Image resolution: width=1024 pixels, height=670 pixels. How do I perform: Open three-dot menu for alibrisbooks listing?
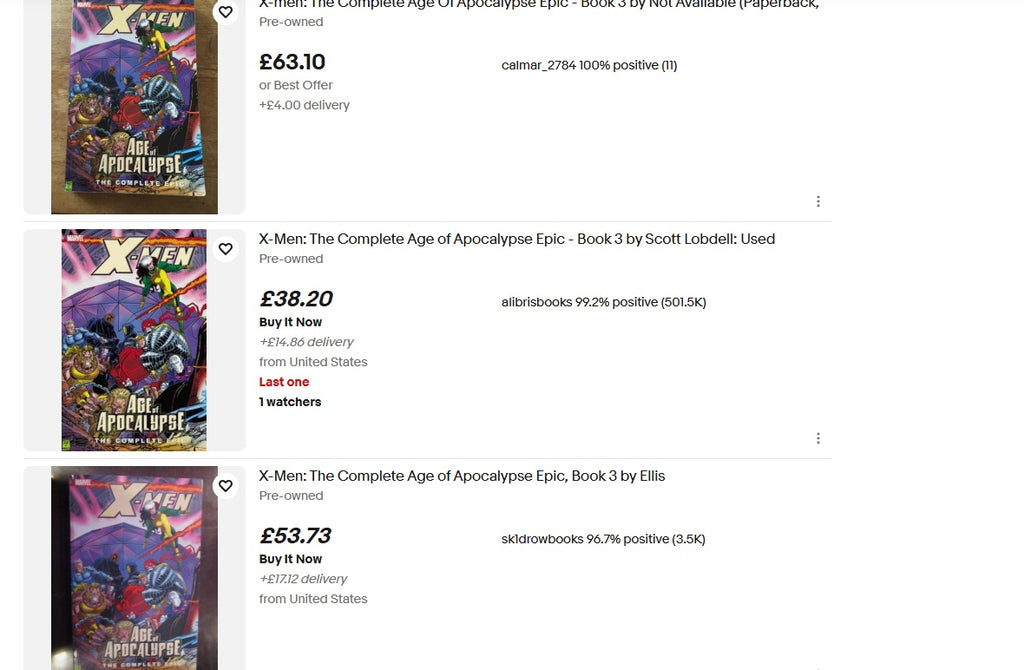point(818,438)
